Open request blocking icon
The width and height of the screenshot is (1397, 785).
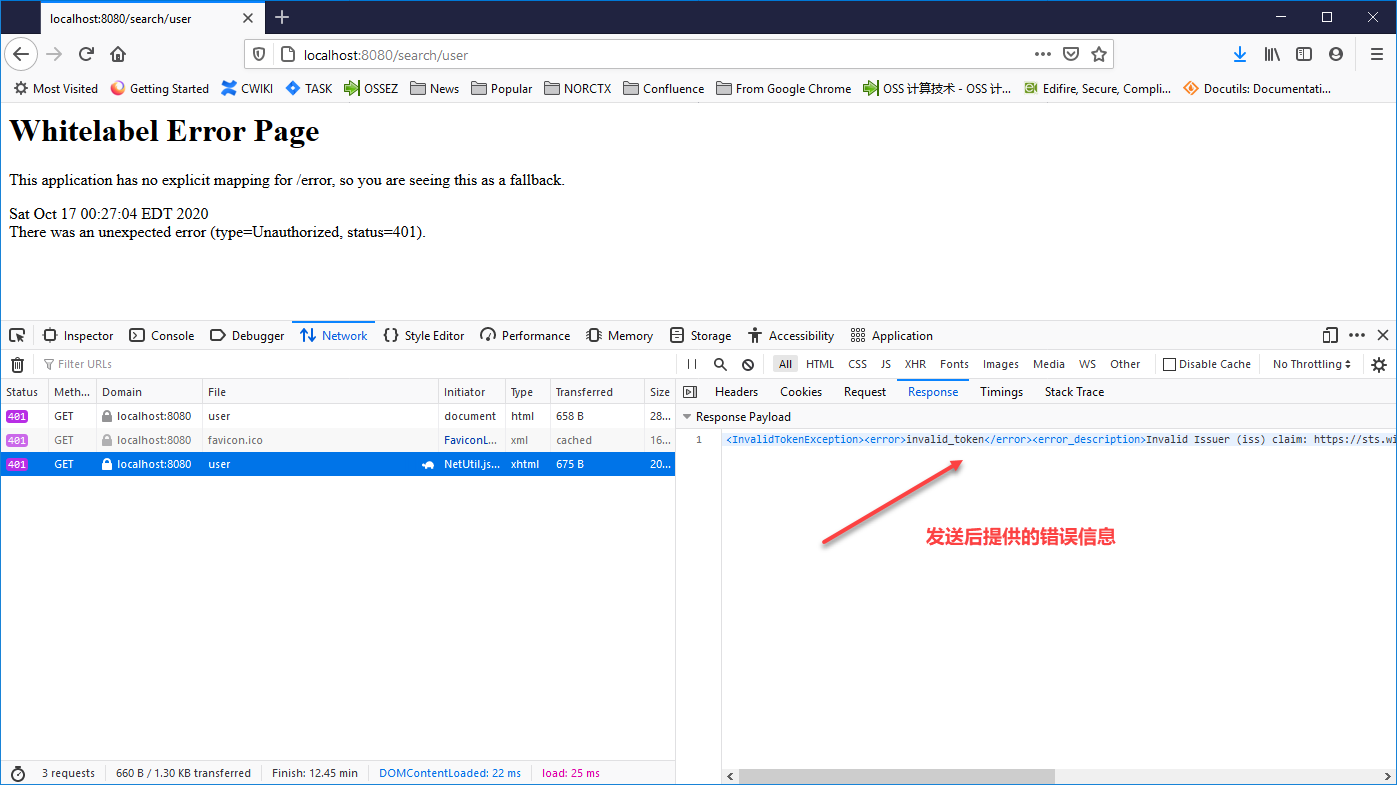(x=748, y=364)
